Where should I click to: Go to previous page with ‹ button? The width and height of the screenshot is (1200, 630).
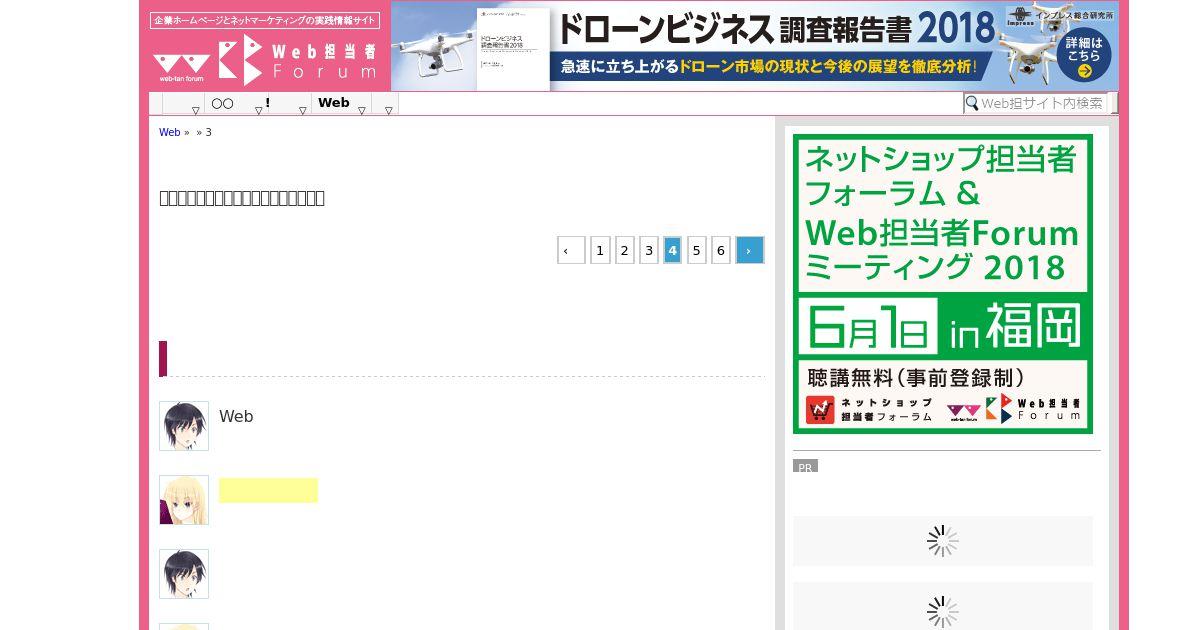tap(571, 250)
